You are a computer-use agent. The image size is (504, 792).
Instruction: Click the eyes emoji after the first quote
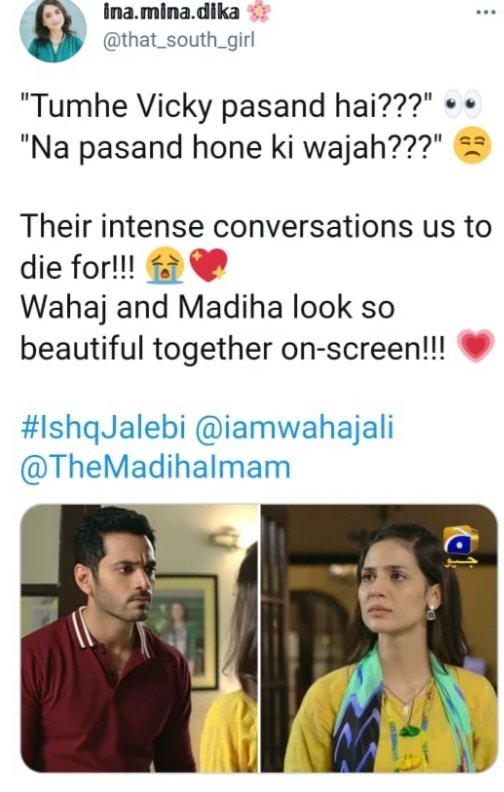click(462, 106)
